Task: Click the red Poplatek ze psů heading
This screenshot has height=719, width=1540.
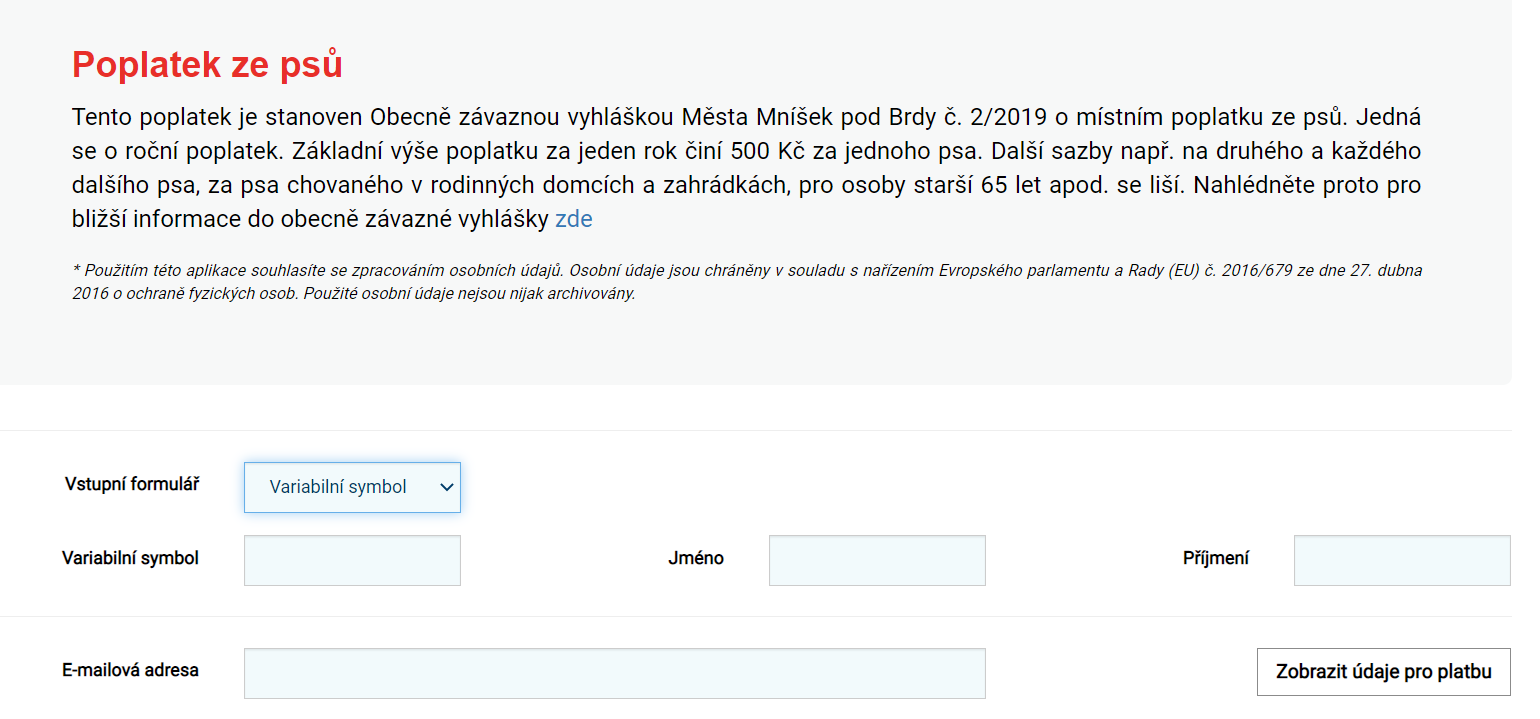Action: [208, 65]
